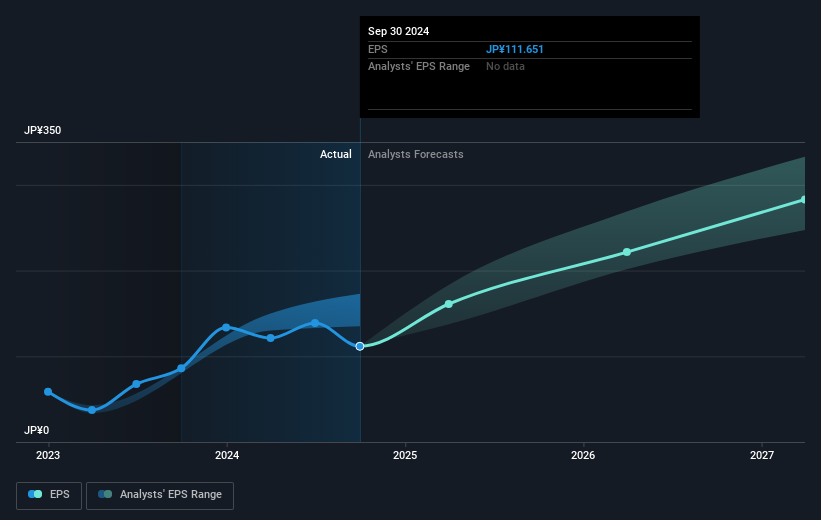Select the lowest EPS data point in 2023
This screenshot has height=520, width=821.
tap(92, 410)
